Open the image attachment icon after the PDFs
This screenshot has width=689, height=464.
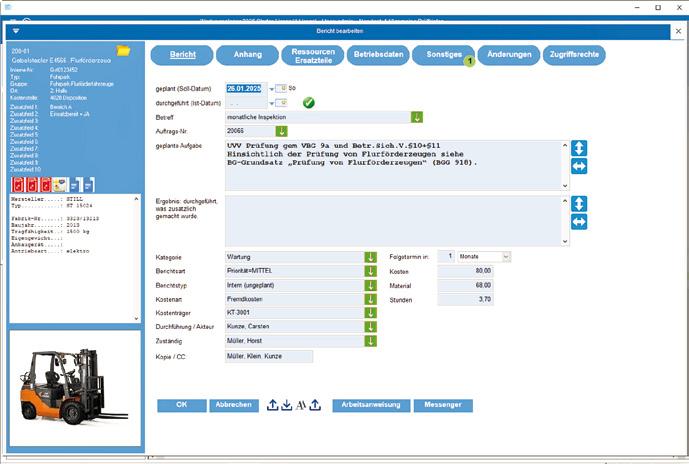coord(60,185)
